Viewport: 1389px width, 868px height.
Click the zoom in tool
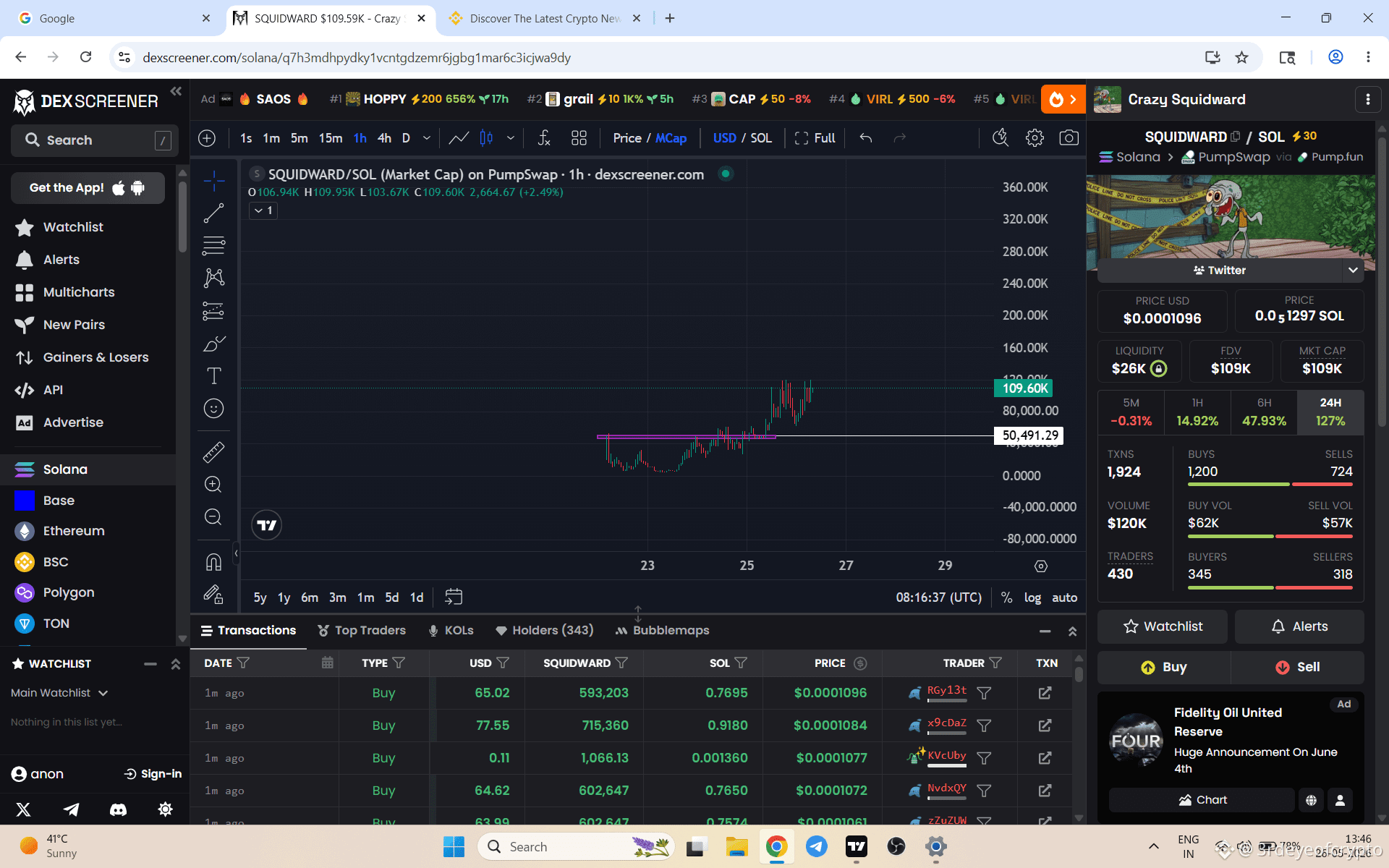(213, 484)
